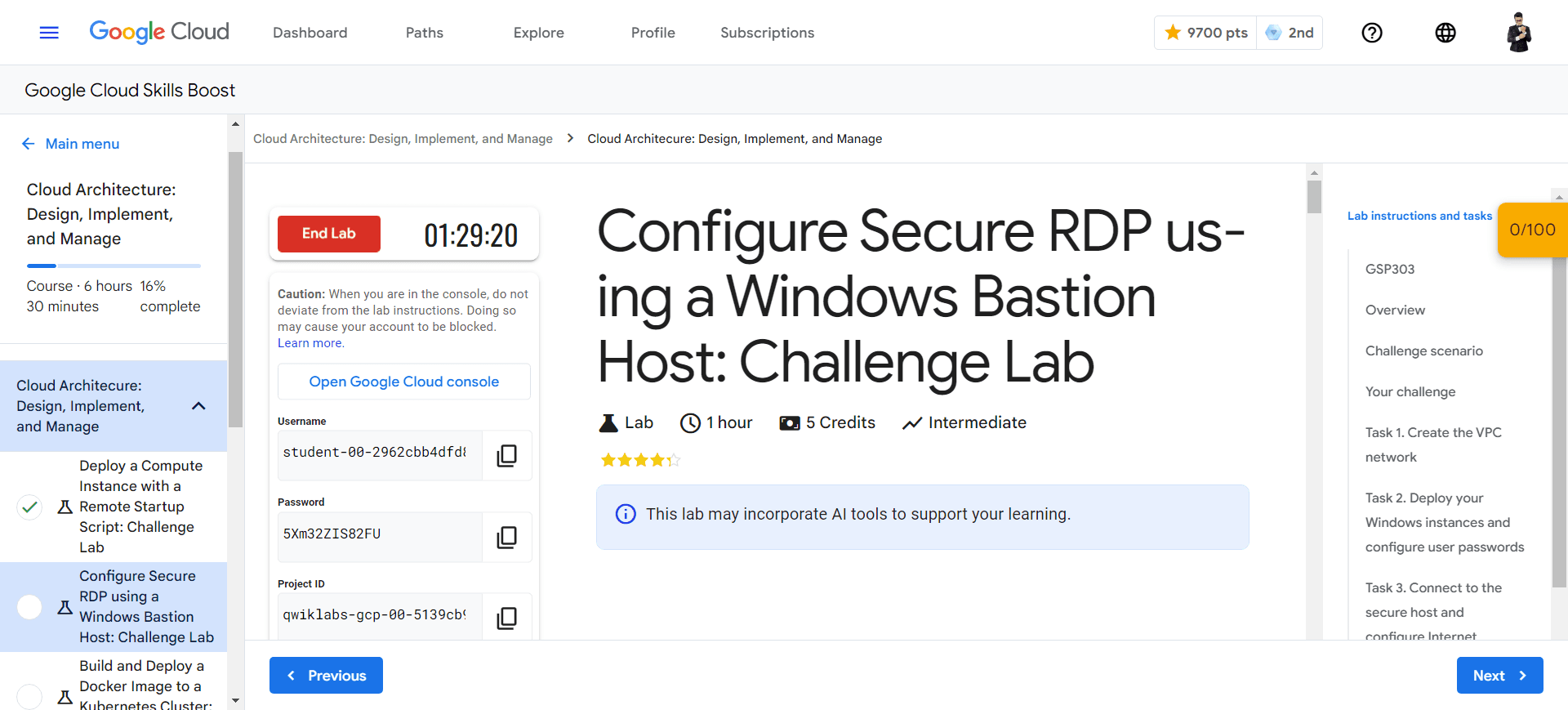Screen dimensions: 1568x710
Task: Open the user profile avatar
Action: pos(1519,33)
